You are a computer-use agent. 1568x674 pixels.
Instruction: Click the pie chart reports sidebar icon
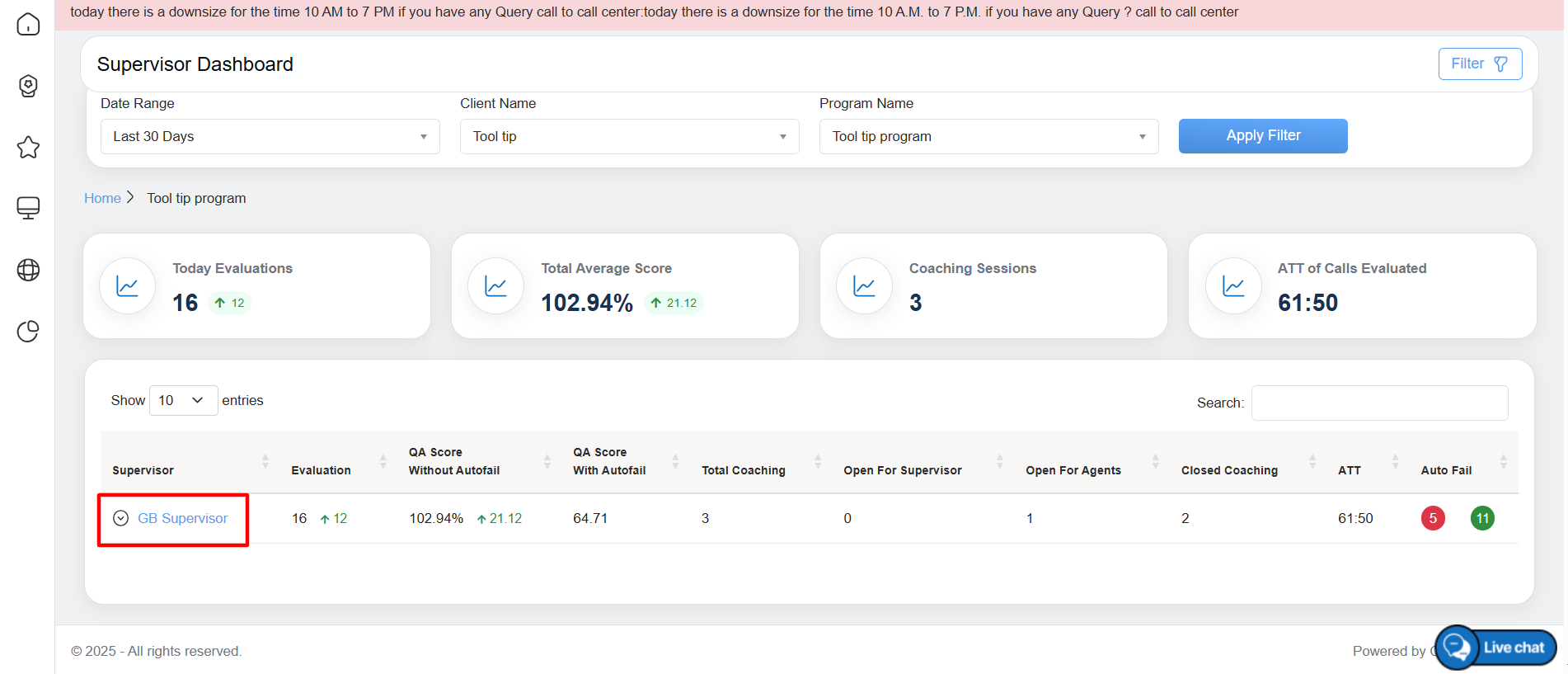click(28, 331)
